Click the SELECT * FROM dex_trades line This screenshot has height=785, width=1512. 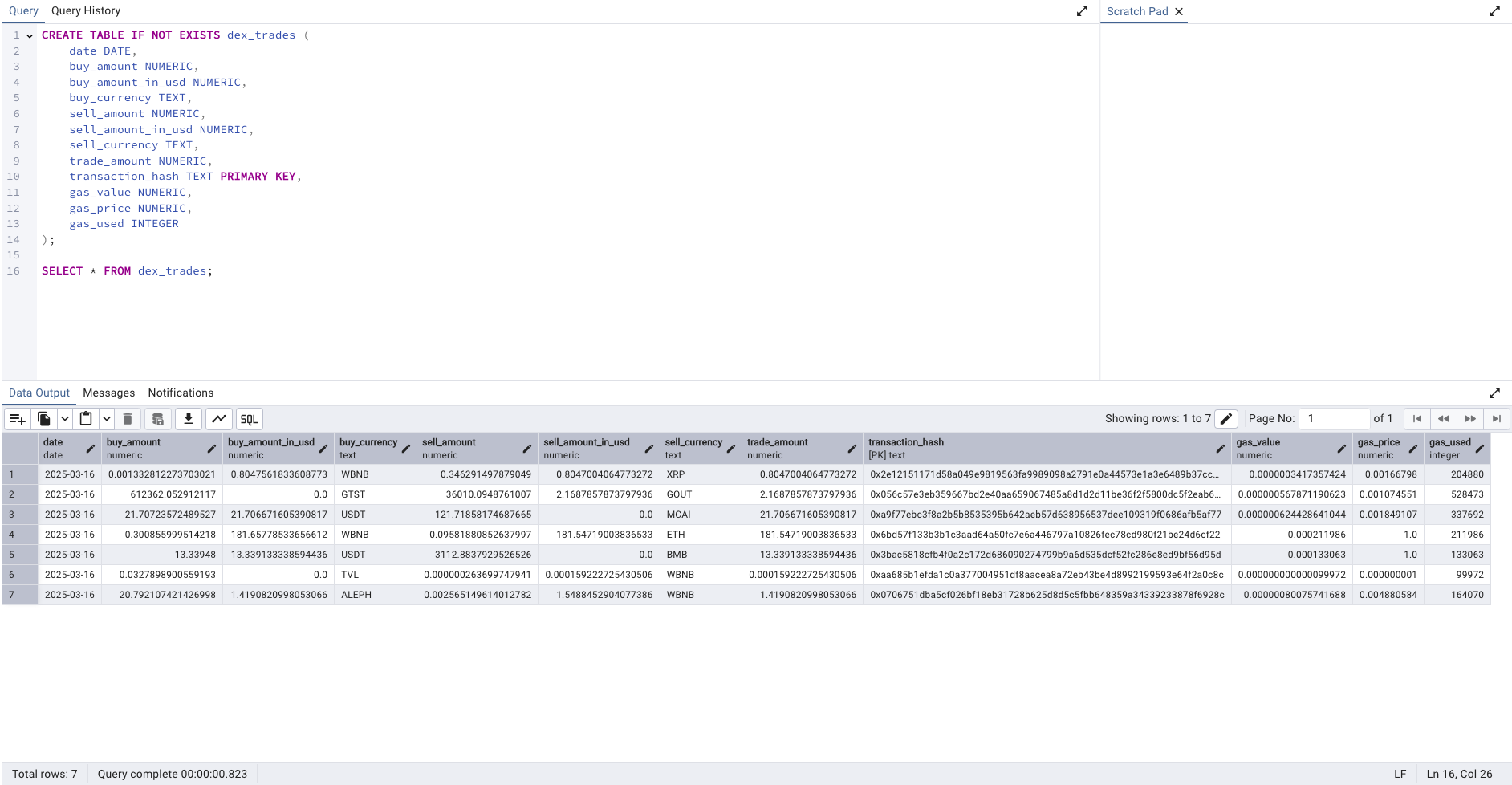(x=128, y=271)
